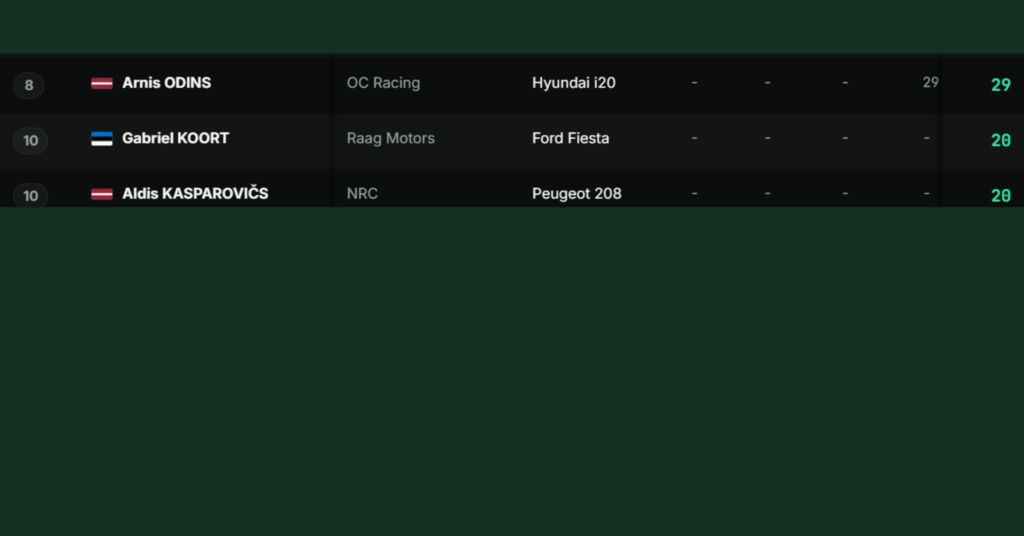Select position badge 10 for Gabriel KOORT
Screen dimensions: 1024x536
point(31,140)
